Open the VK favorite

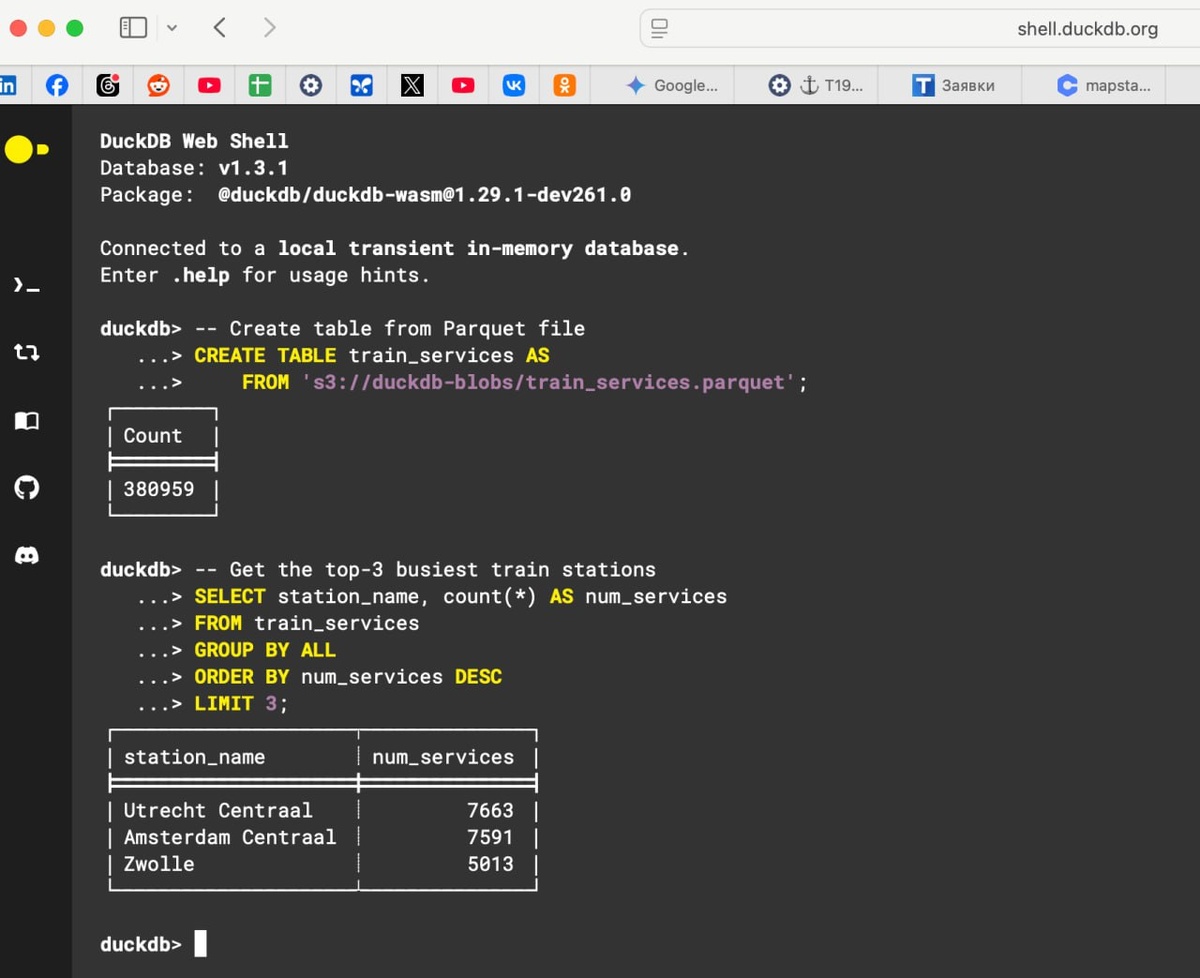pyautogui.click(x=514, y=86)
